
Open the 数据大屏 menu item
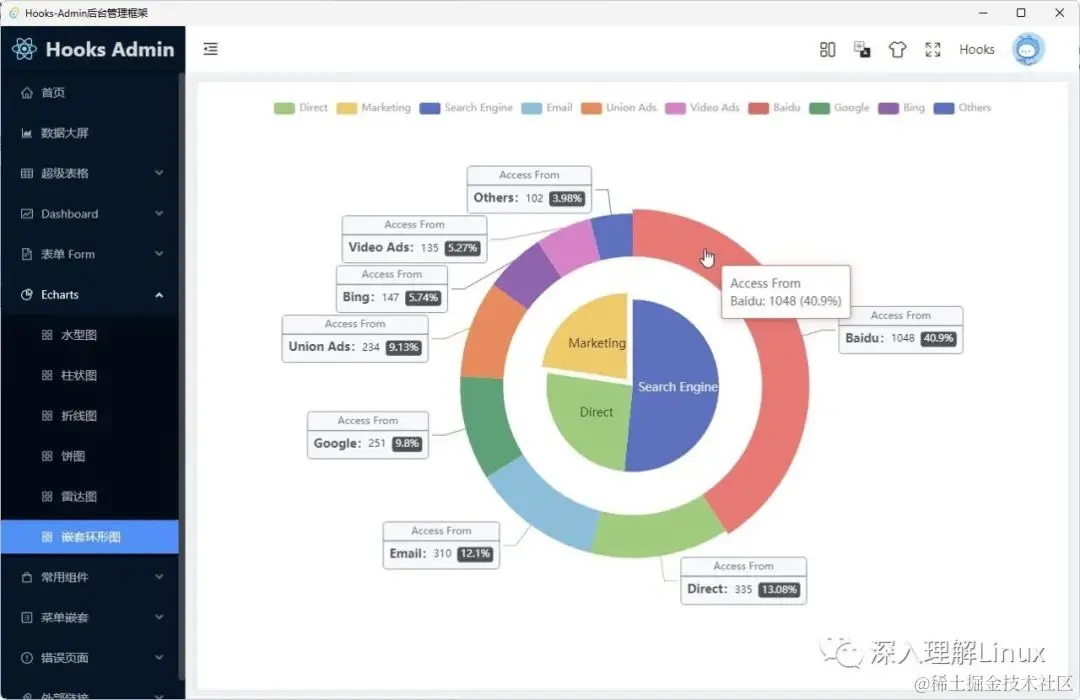[90, 133]
